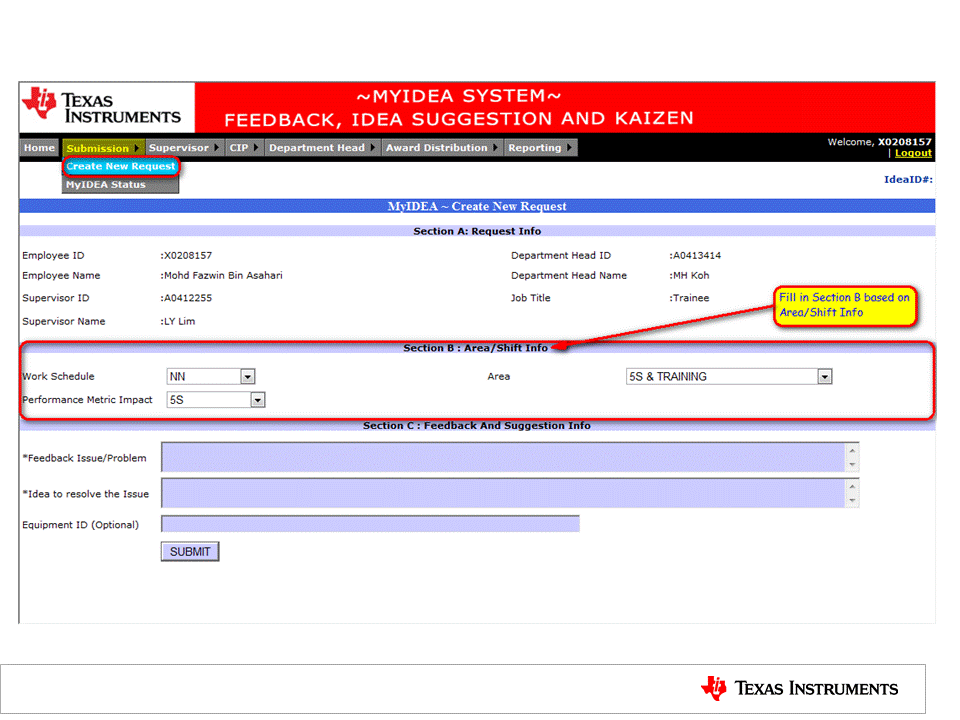Open the Reporting menu

tap(540, 148)
